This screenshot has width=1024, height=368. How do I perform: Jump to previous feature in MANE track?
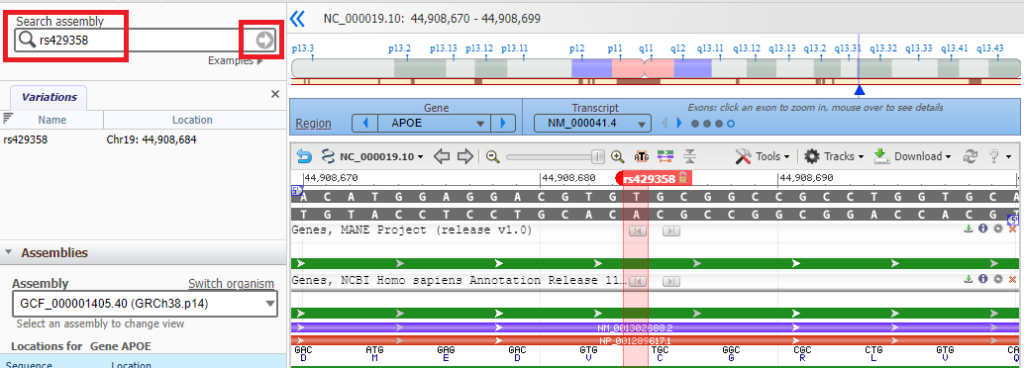pos(637,230)
